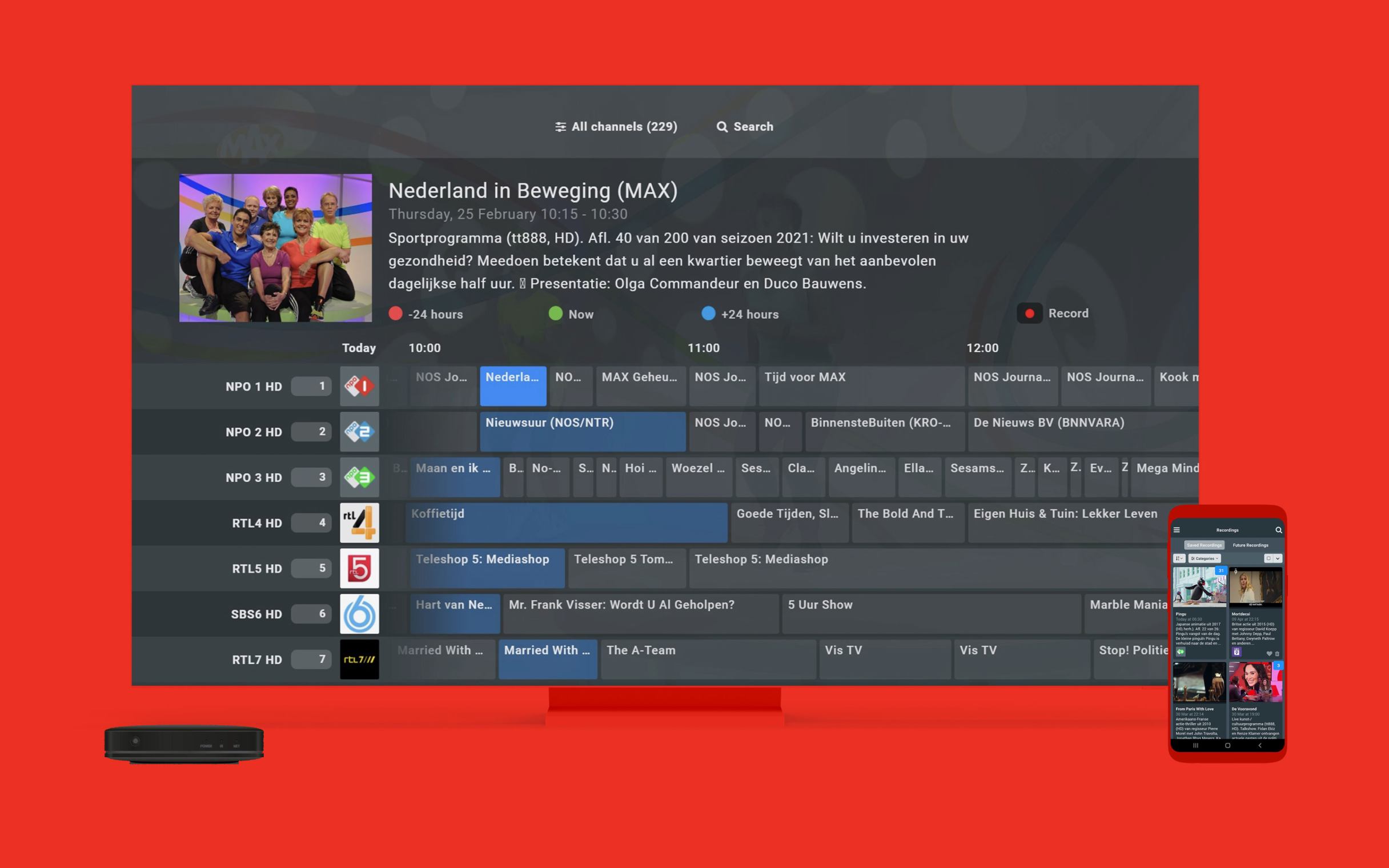Select Angelin... program on NPO 3
This screenshot has height=868, width=1389.
861,477
